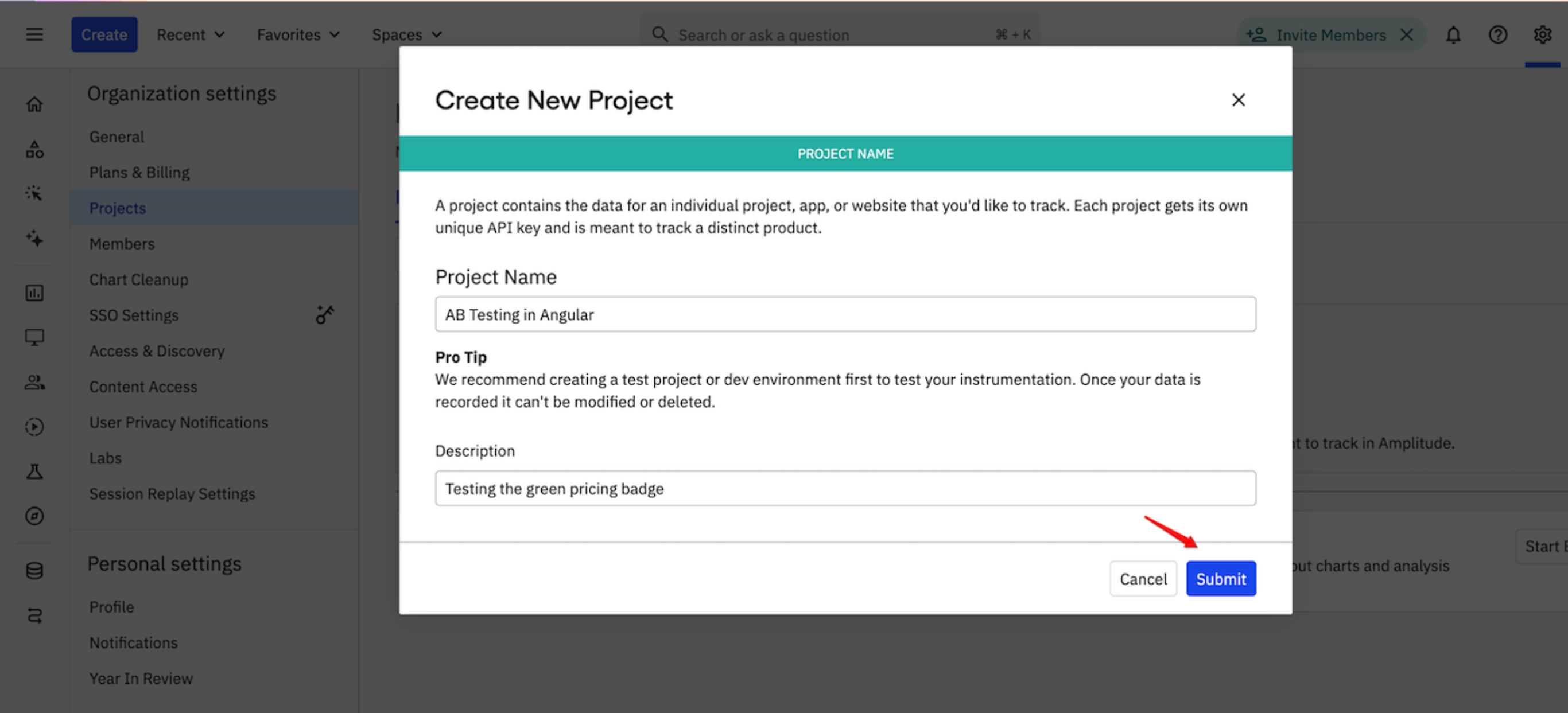Open the Events click-cursor icon
1568x713 pixels.
click(x=34, y=193)
